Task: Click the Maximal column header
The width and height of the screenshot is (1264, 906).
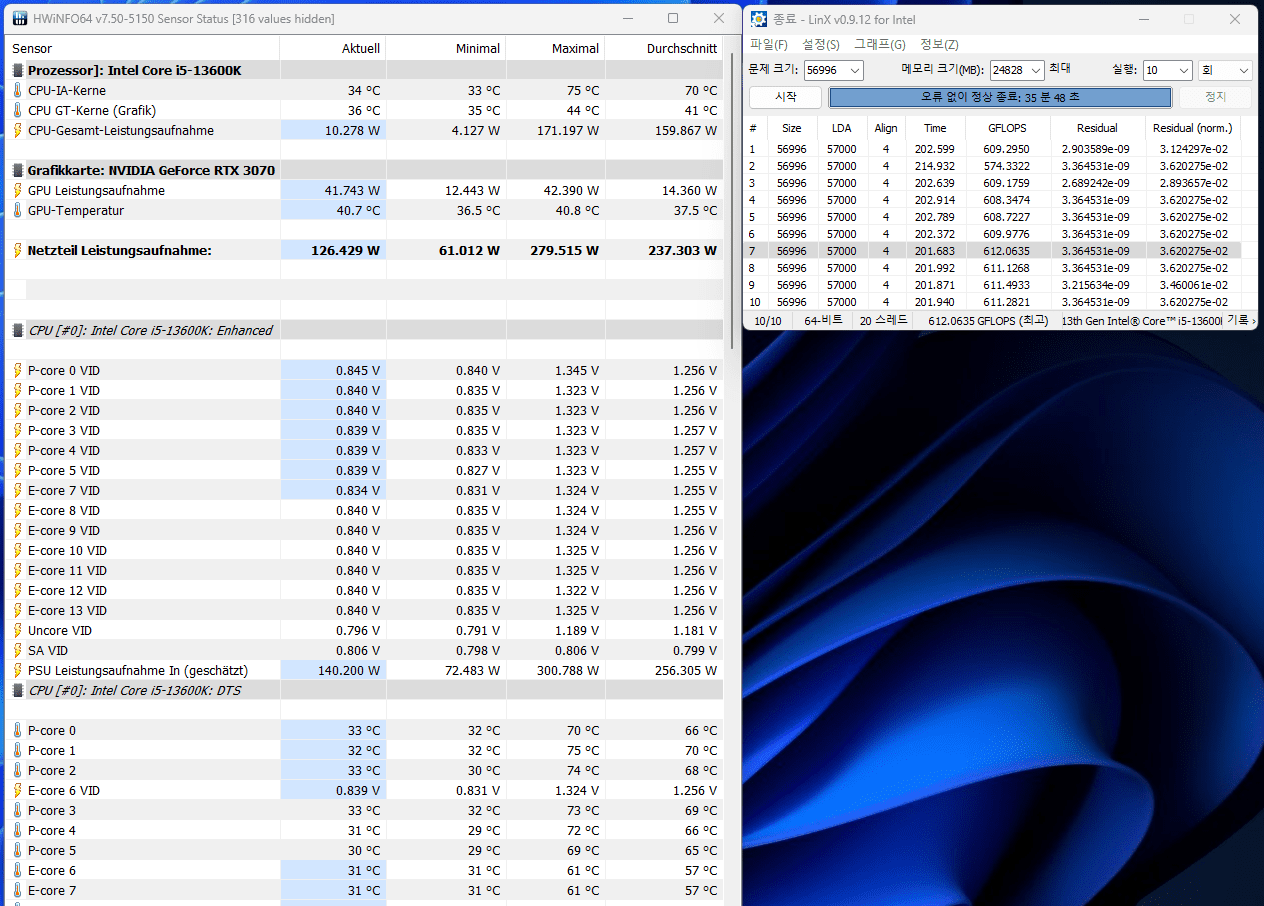Action: coord(556,48)
